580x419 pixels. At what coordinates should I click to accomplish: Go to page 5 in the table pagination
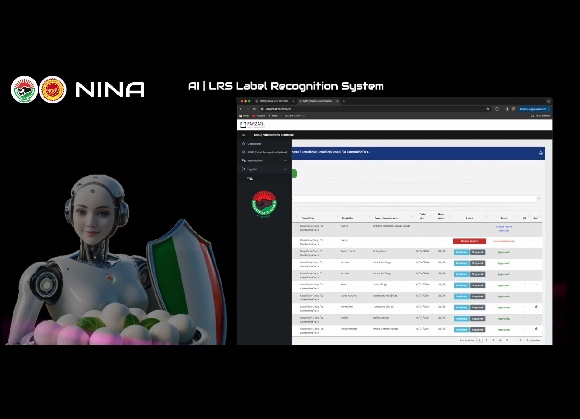[507, 340]
